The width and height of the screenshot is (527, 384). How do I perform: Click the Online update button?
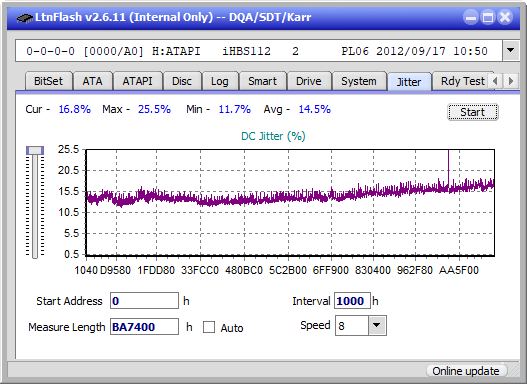(466, 371)
